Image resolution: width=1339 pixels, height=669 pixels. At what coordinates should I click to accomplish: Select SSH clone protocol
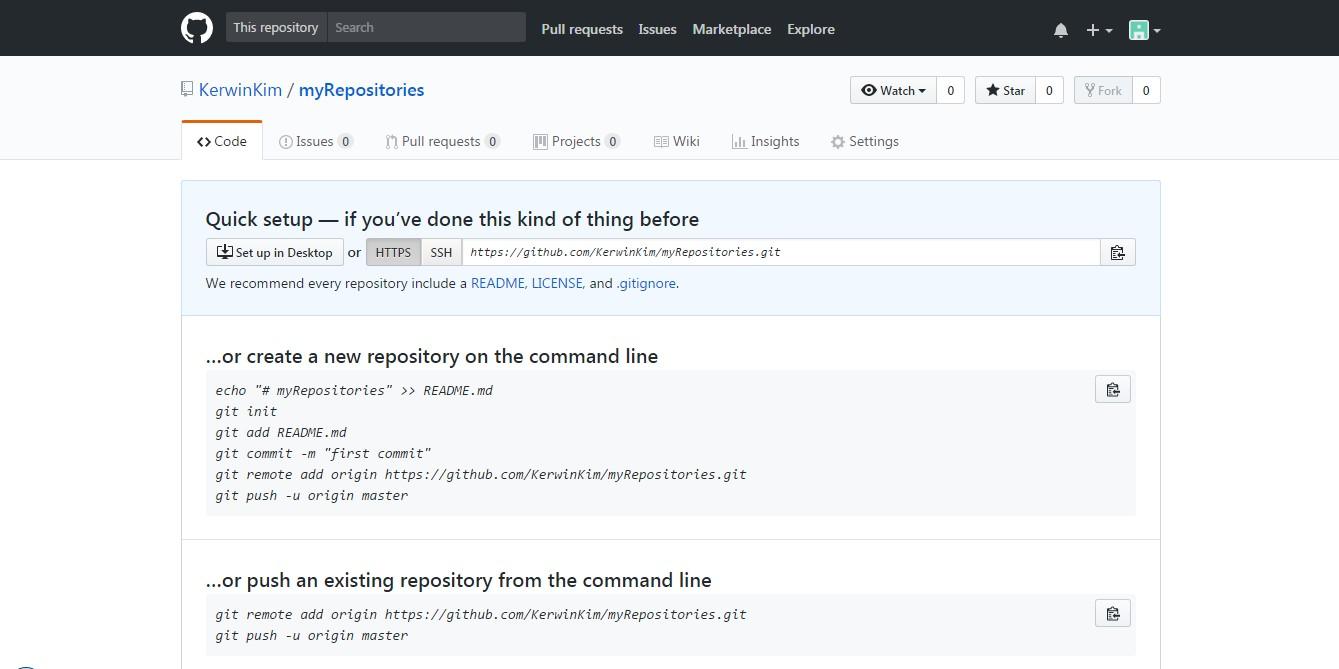[x=441, y=252]
